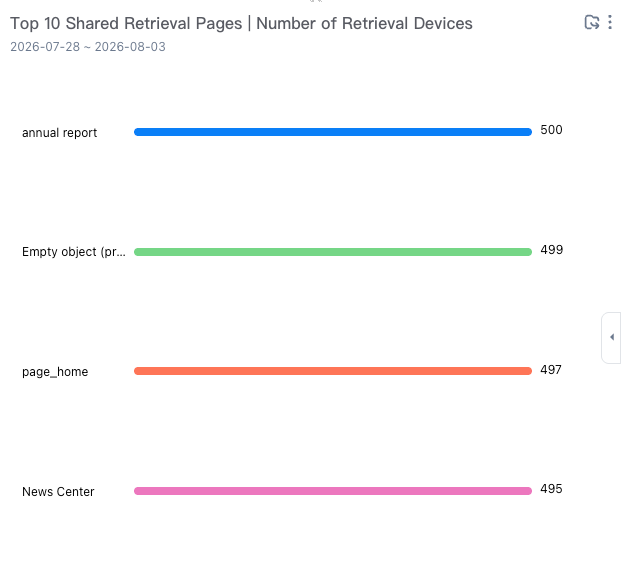The image size is (636, 588).
Task: Click the annual report label
Action: click(x=60, y=133)
